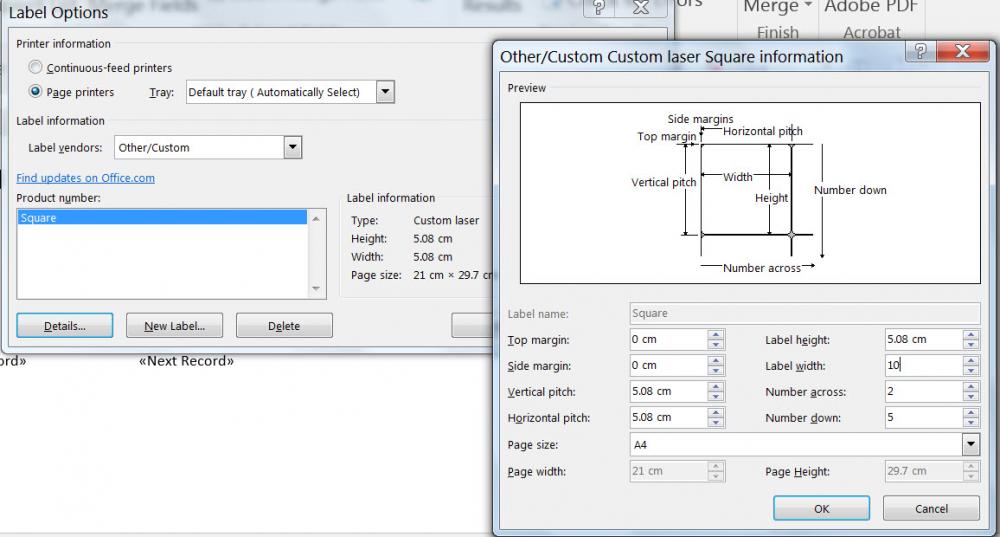Click OK in Square information dialog
The image size is (1000, 537).
pos(821,508)
